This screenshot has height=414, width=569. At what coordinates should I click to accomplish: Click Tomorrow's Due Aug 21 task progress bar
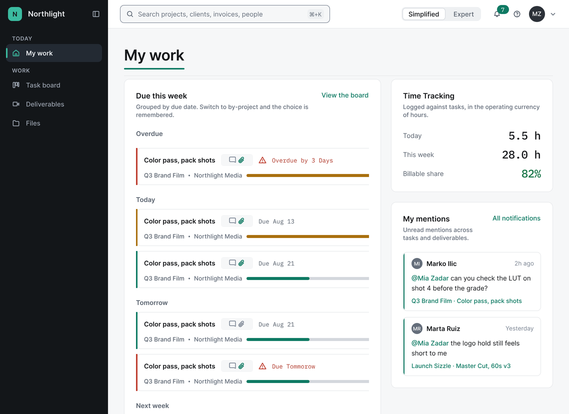click(308, 340)
